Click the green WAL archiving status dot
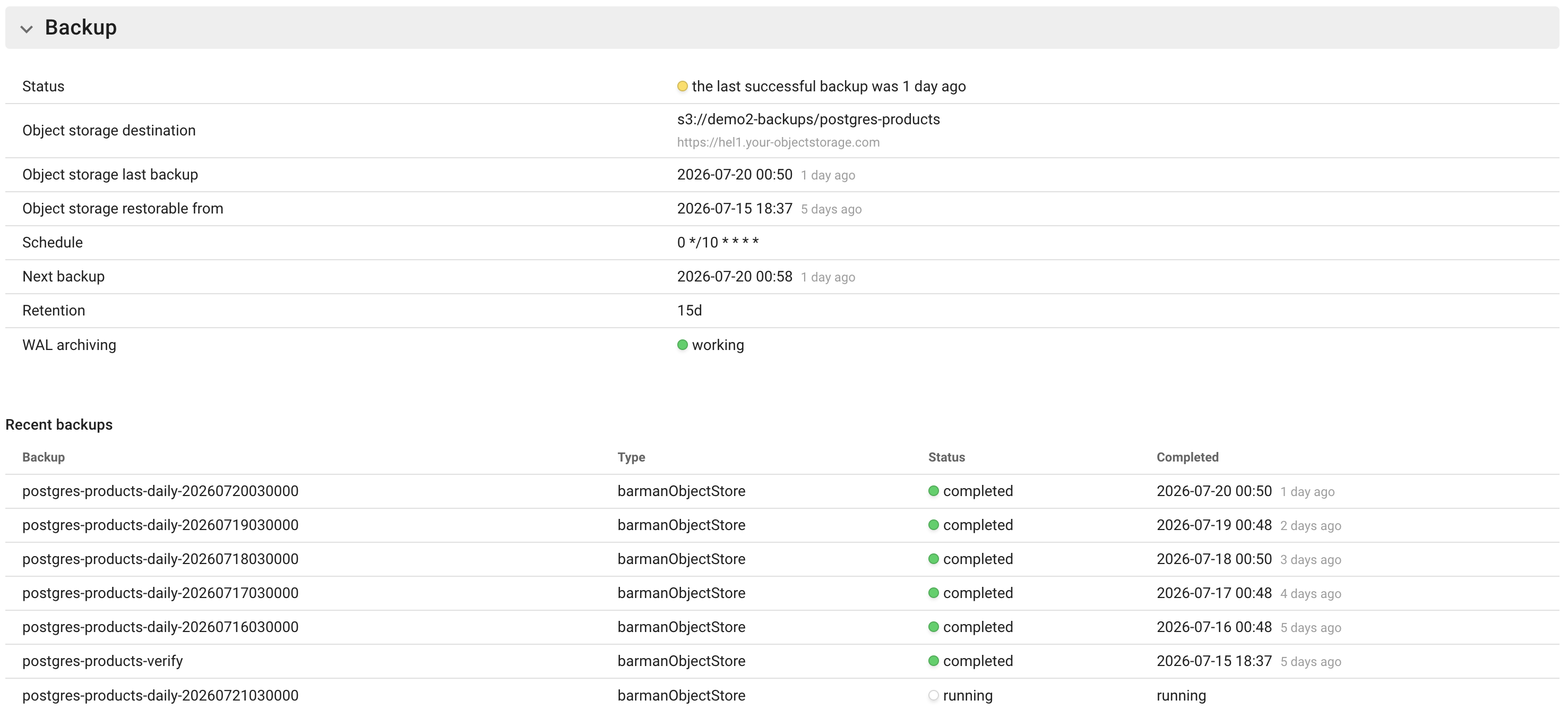Screen dimensions: 1568x717 click(682, 345)
